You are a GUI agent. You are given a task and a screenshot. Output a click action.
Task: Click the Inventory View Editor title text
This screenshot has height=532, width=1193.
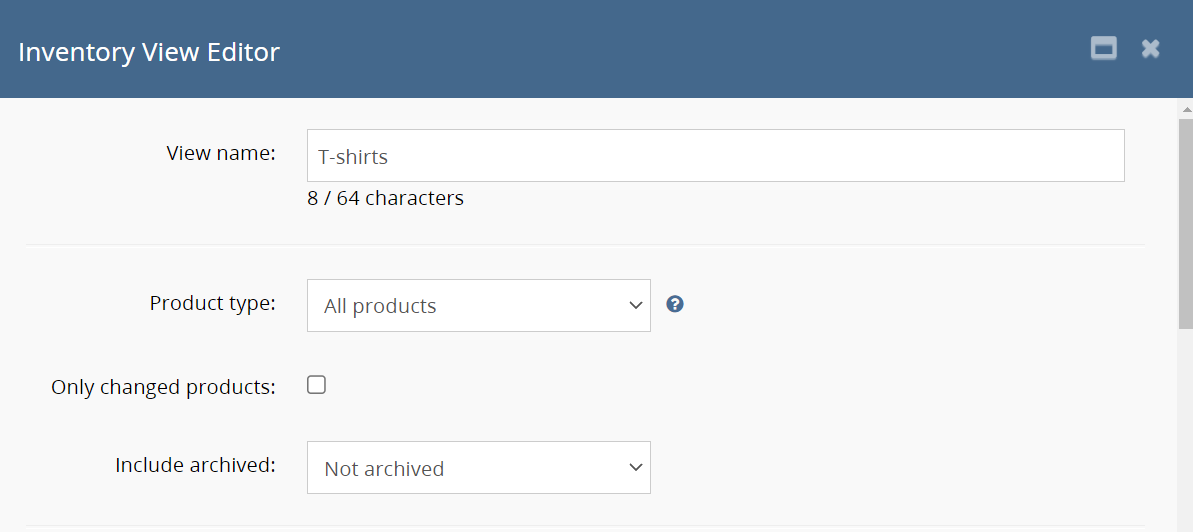(x=149, y=52)
